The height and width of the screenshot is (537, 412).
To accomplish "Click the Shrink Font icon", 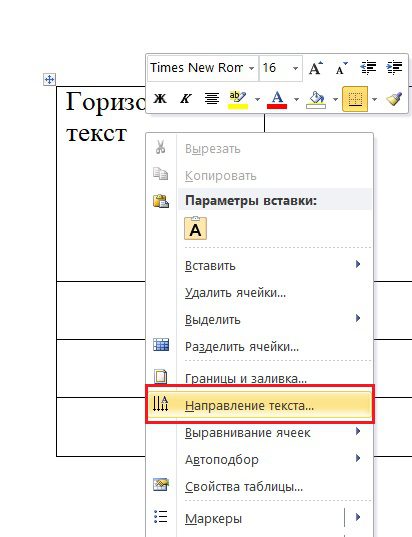I will point(341,68).
